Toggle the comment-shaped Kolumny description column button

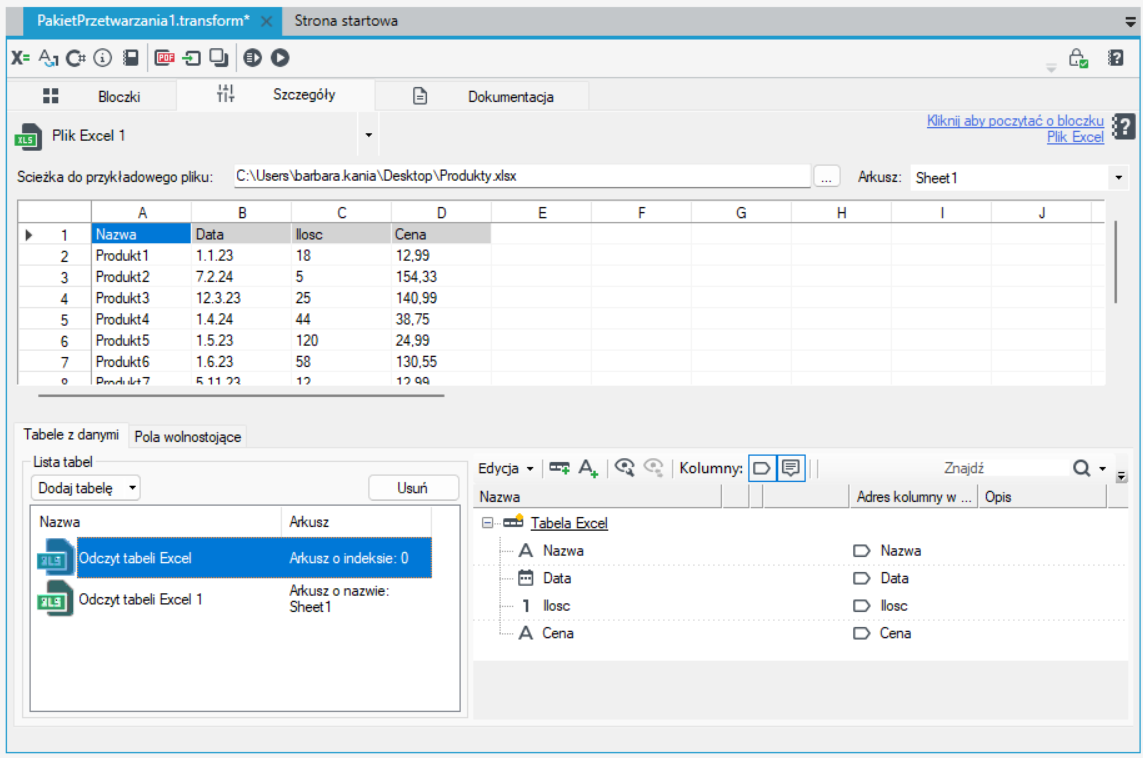pyautogui.click(x=791, y=468)
